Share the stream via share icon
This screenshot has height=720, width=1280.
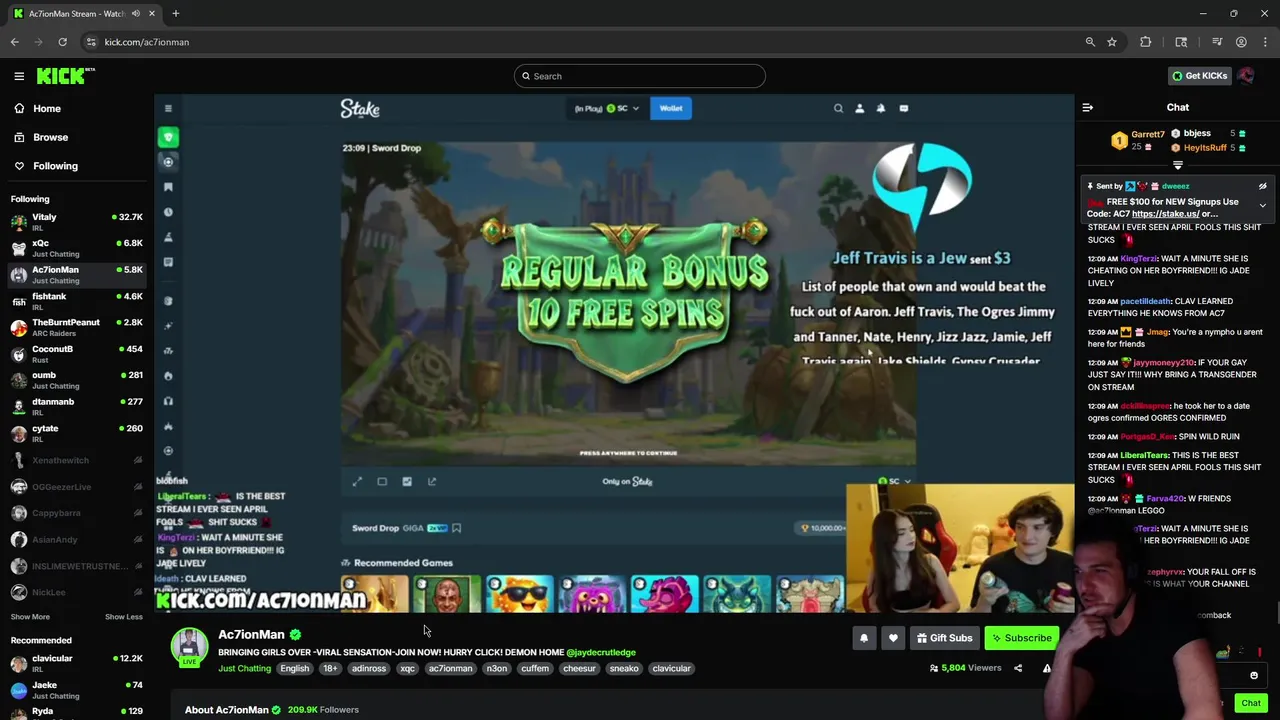(x=1018, y=668)
